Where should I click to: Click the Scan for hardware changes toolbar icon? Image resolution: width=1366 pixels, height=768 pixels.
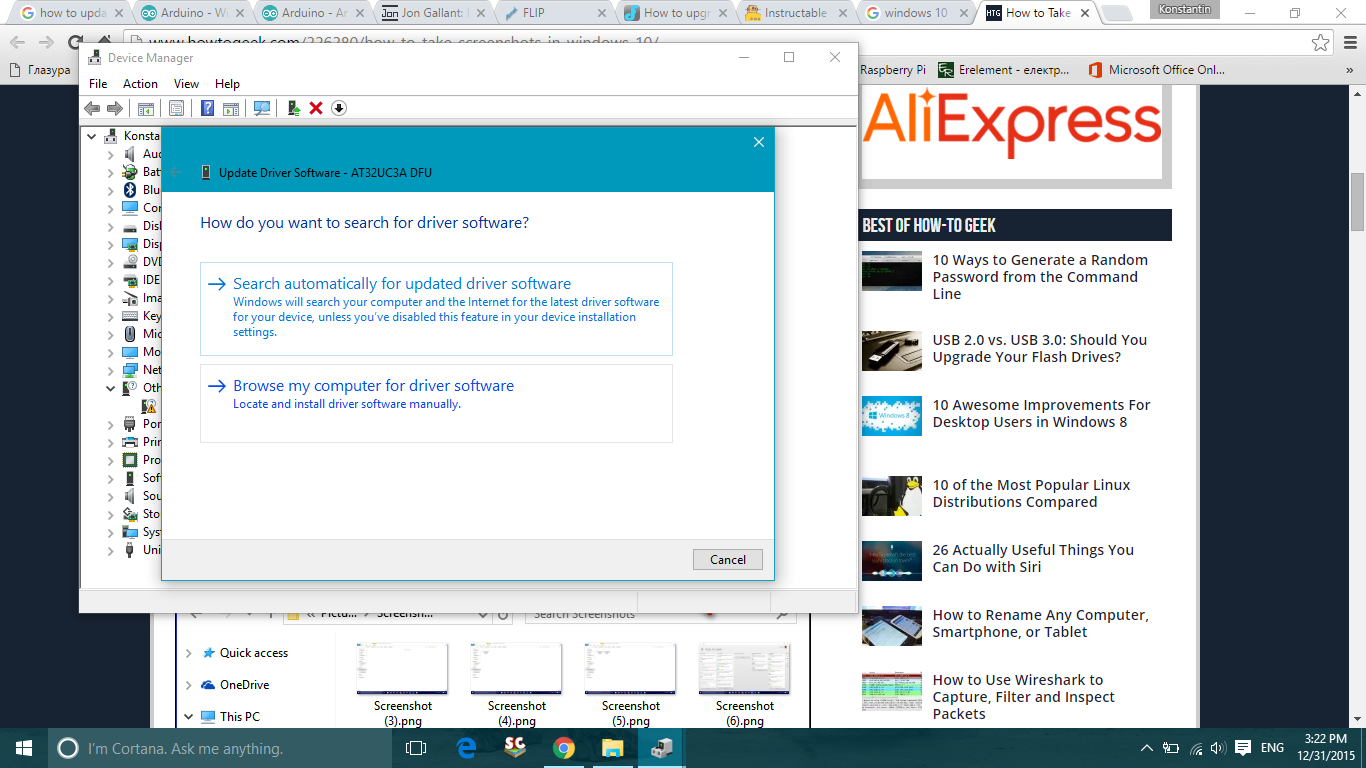261,107
